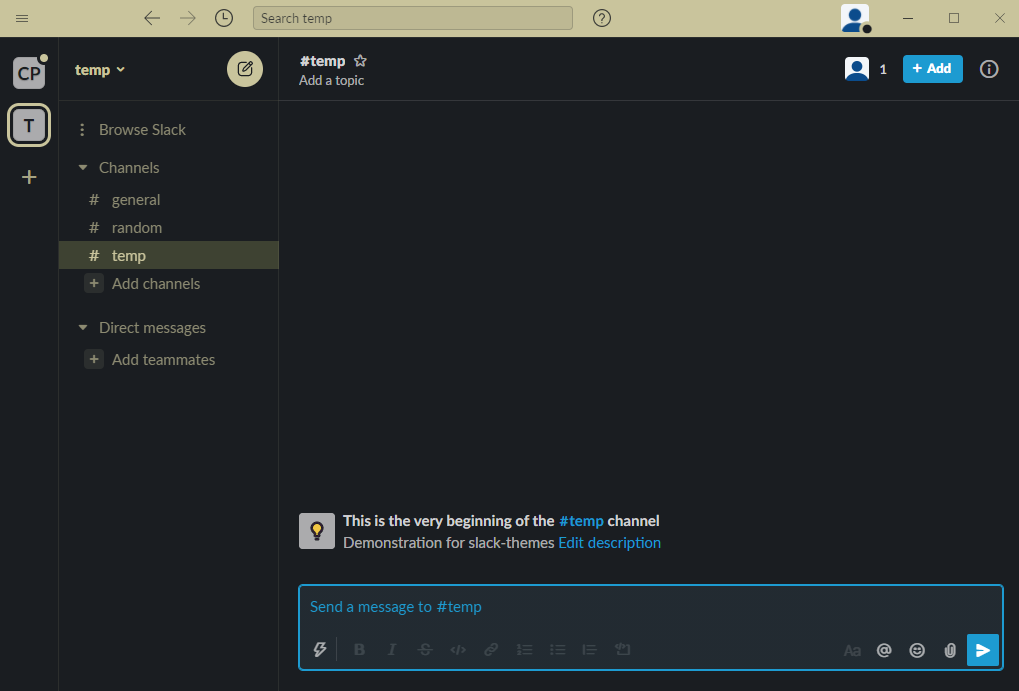Toggle code block formatting
This screenshot has width=1019, height=691.
623,649
